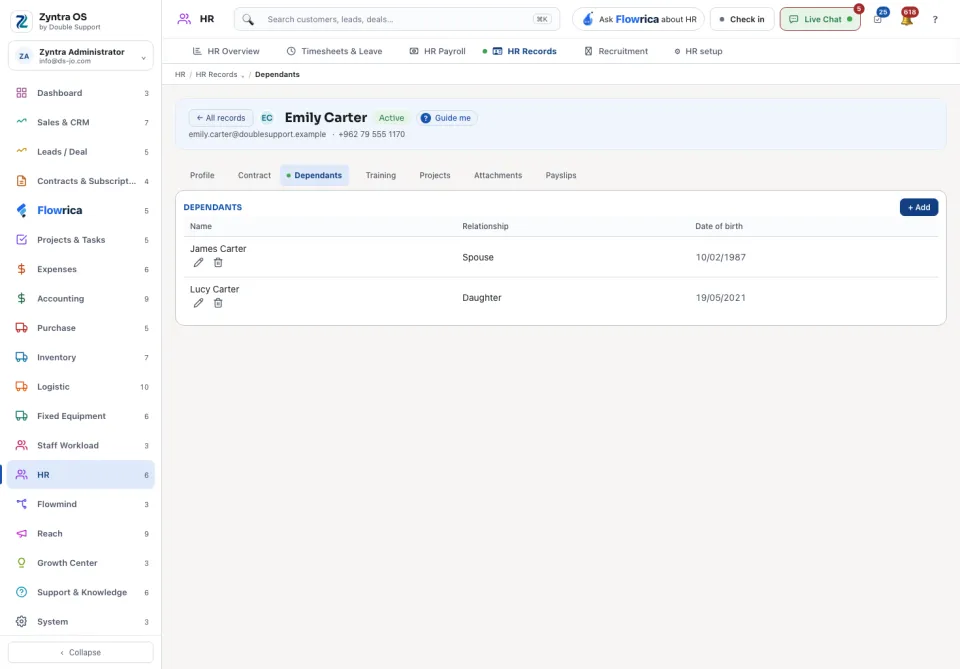Screen dimensions: 960x669
Task: Open the tasks checklist icon with badge 25
Action: [x=878, y=19]
